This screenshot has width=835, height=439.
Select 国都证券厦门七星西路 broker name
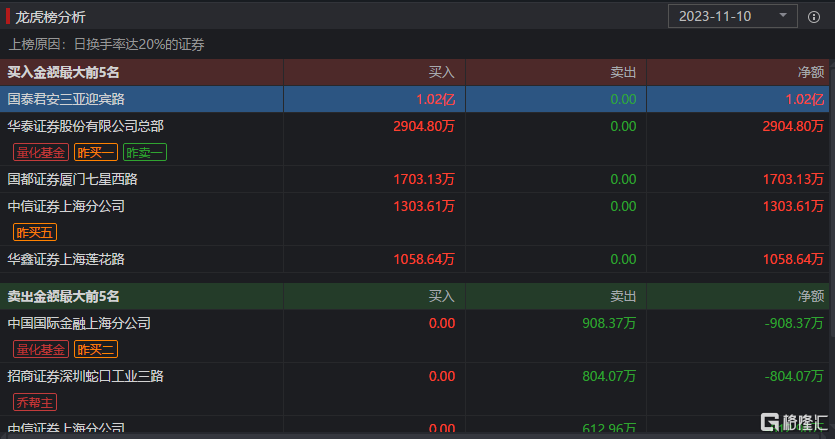pyautogui.click(x=72, y=180)
